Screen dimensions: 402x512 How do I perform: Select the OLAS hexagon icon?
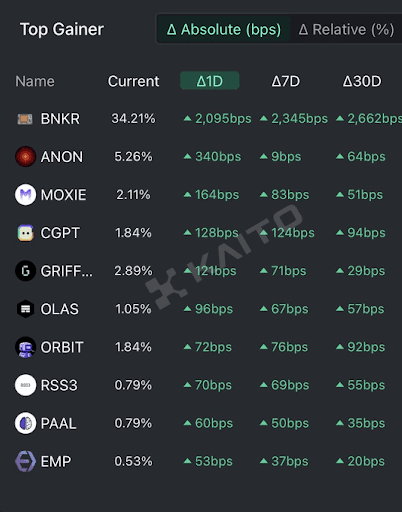[25, 309]
